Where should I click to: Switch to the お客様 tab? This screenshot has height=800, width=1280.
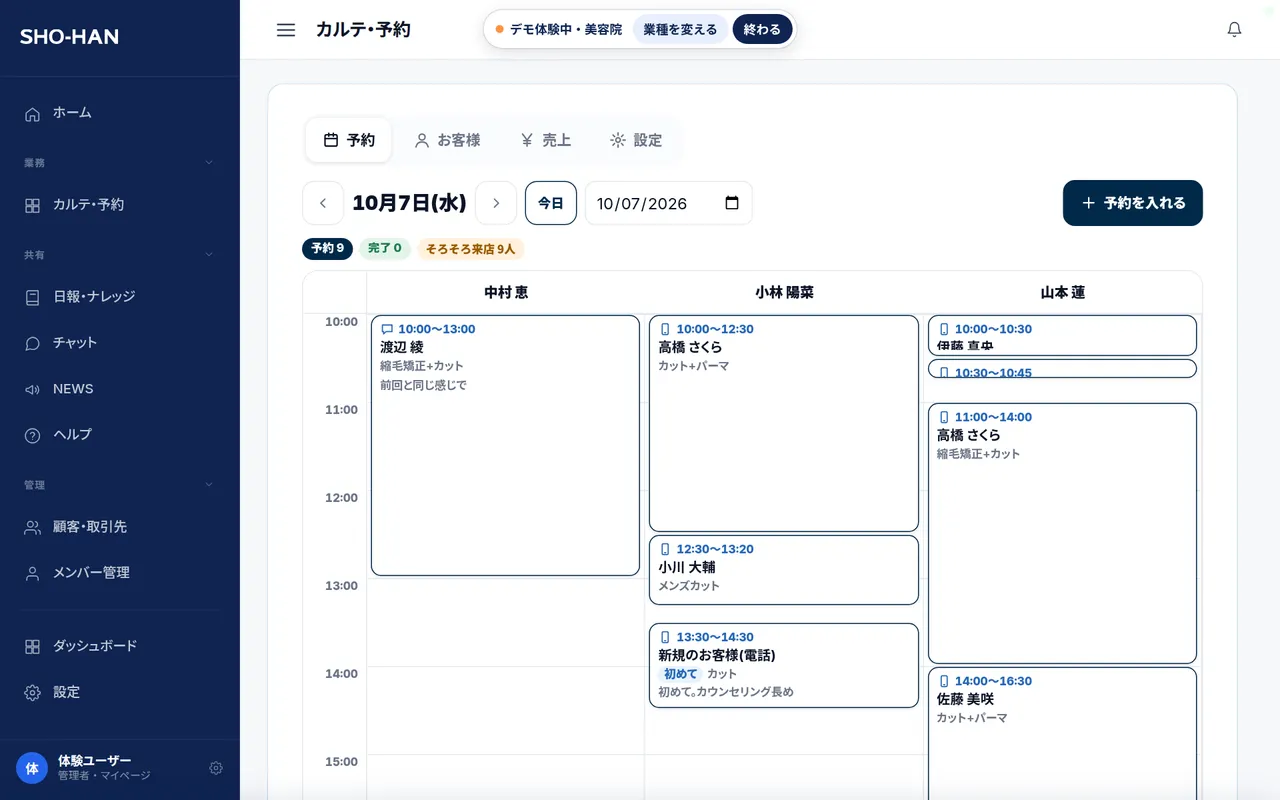pos(447,140)
